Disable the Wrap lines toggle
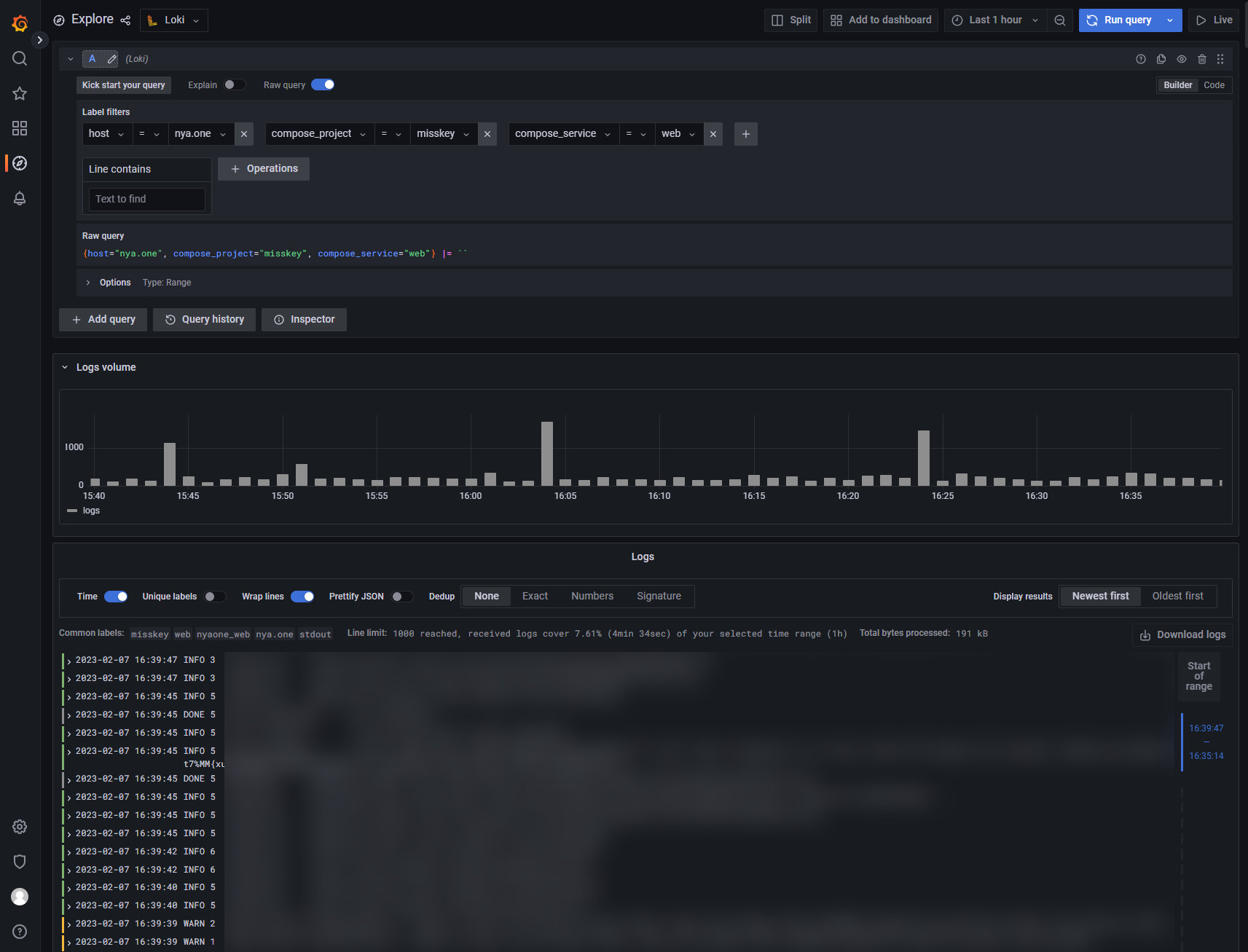 pyautogui.click(x=302, y=597)
